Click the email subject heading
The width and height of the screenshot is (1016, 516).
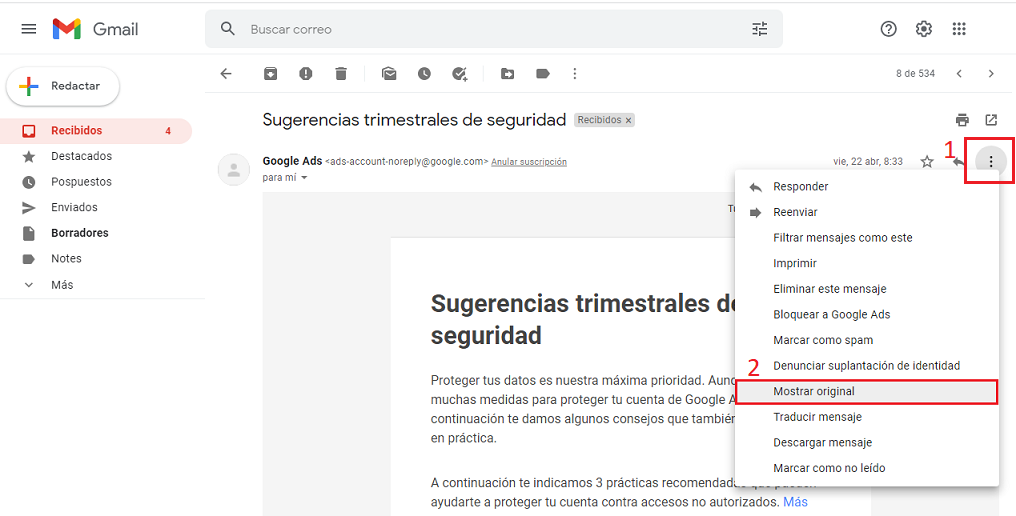(414, 120)
